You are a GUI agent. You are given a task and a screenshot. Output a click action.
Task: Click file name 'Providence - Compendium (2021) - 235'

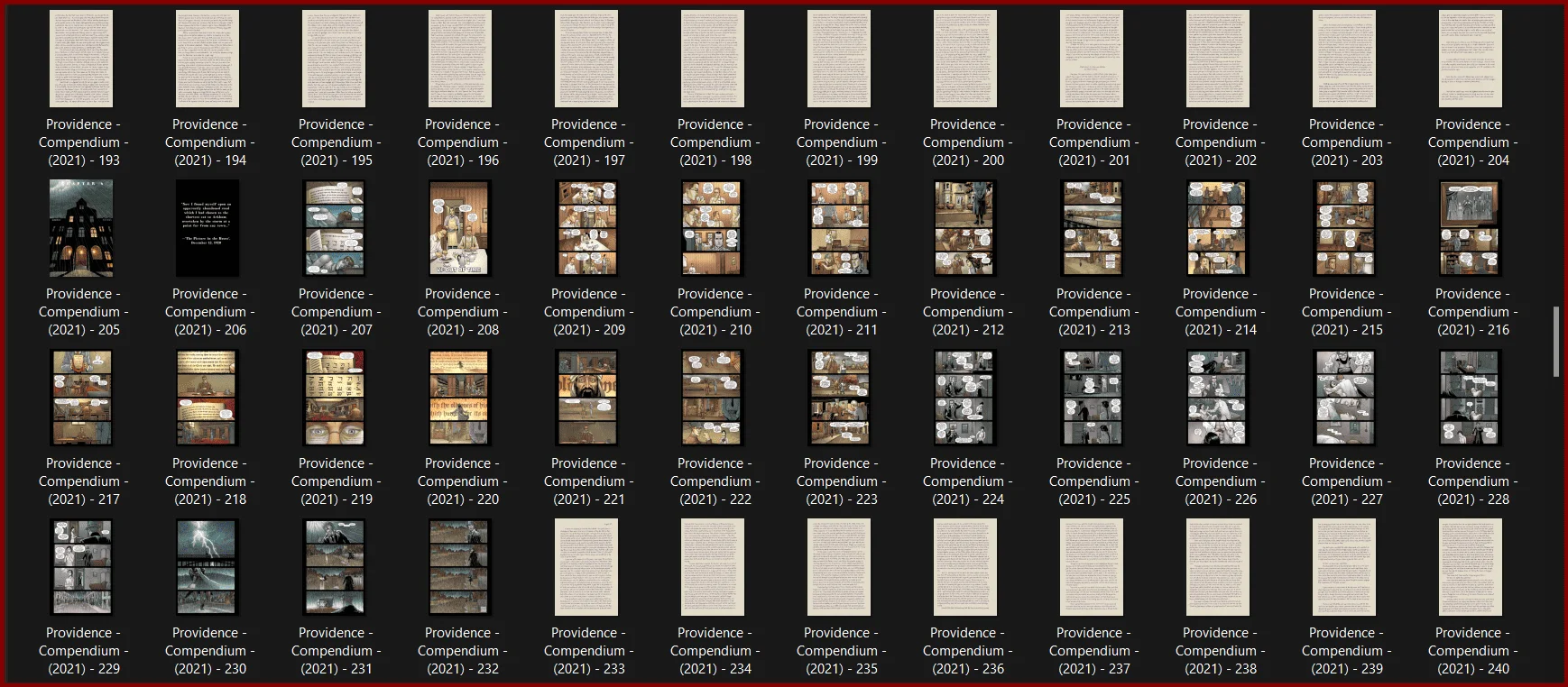[841, 651]
